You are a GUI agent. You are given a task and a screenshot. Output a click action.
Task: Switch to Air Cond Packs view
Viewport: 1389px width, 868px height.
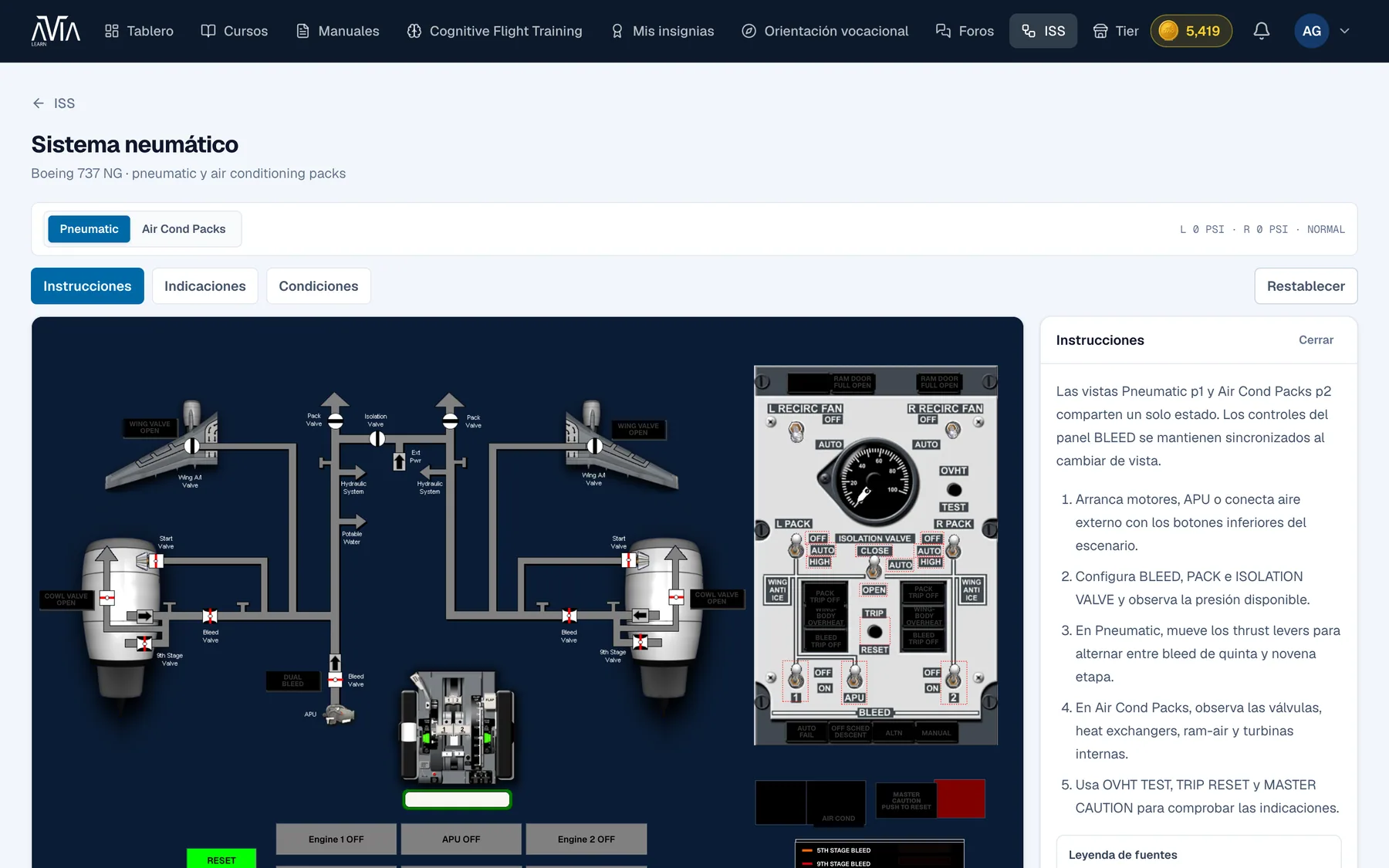point(184,229)
